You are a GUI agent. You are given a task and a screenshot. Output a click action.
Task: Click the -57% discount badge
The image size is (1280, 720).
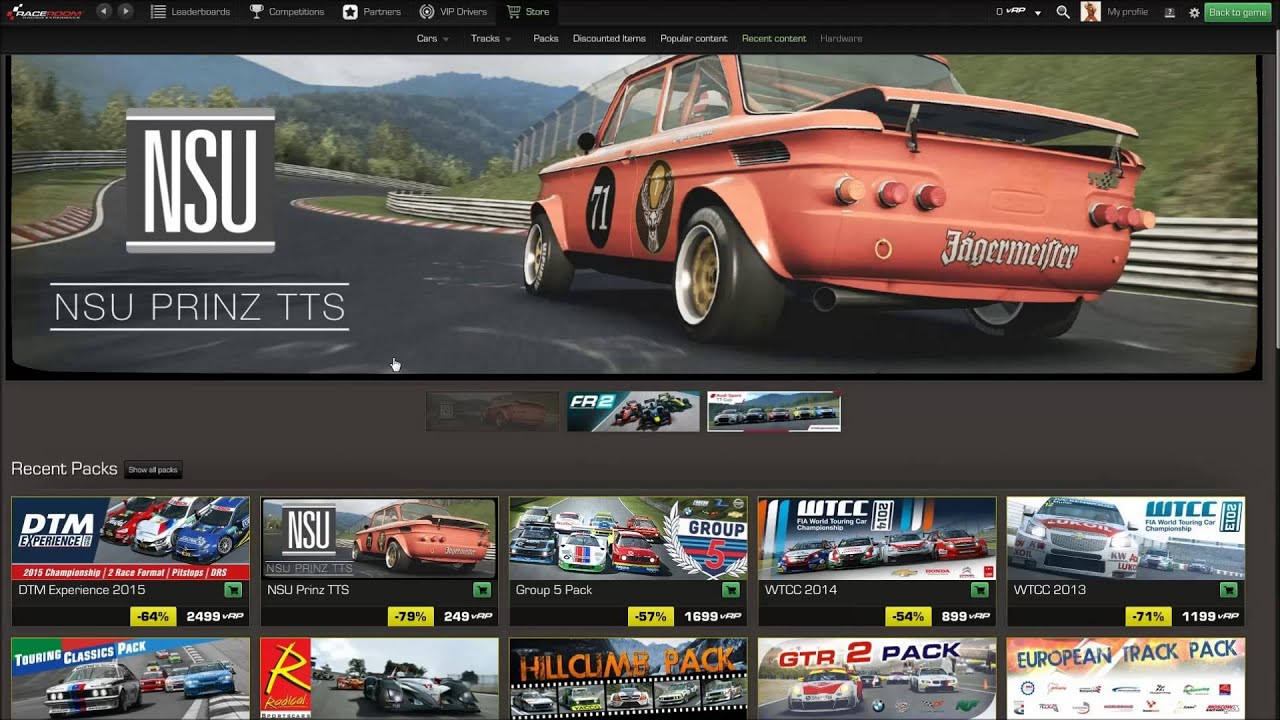651,616
